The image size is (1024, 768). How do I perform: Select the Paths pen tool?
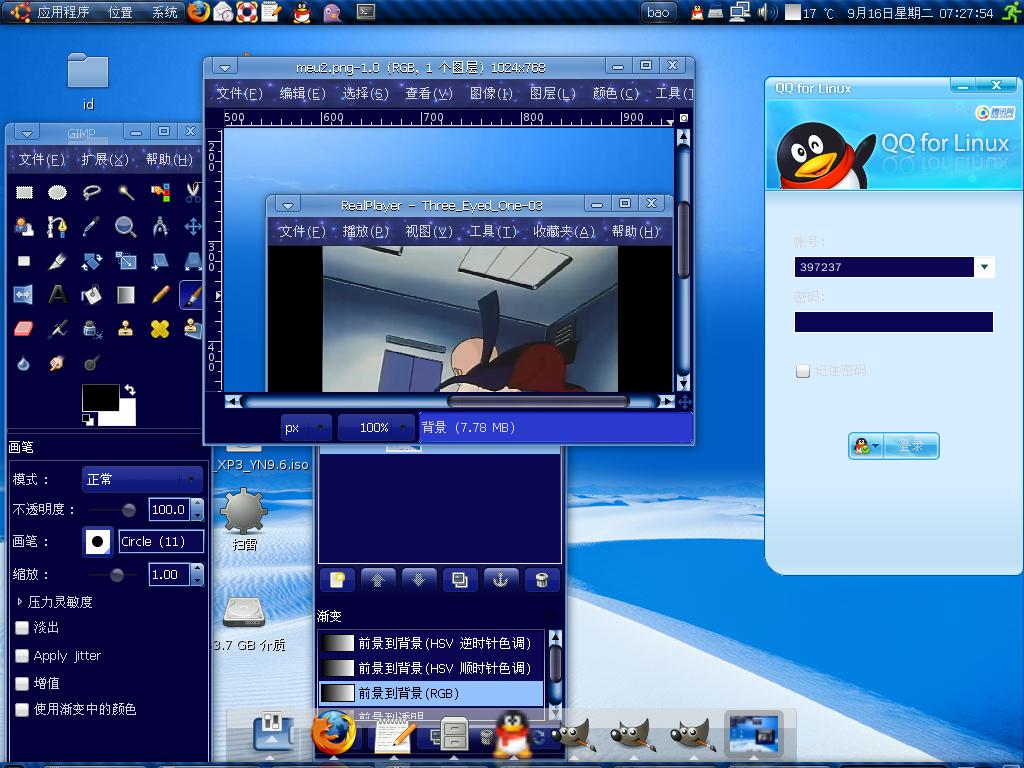(x=57, y=227)
